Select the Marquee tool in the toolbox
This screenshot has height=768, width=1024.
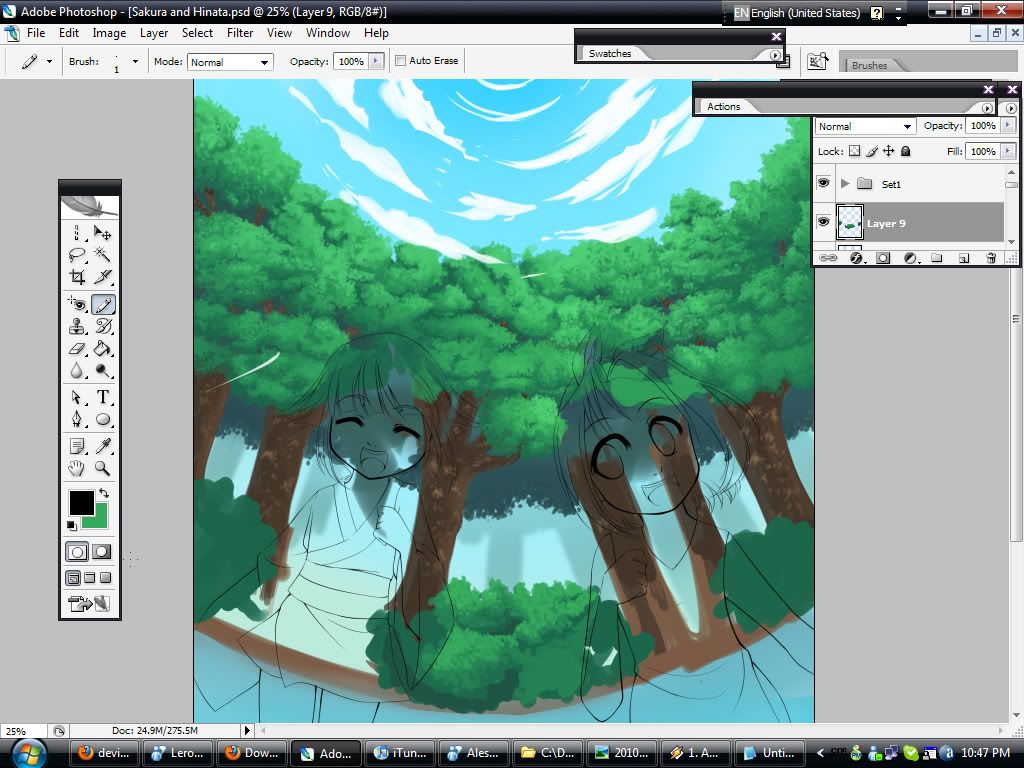[x=77, y=232]
